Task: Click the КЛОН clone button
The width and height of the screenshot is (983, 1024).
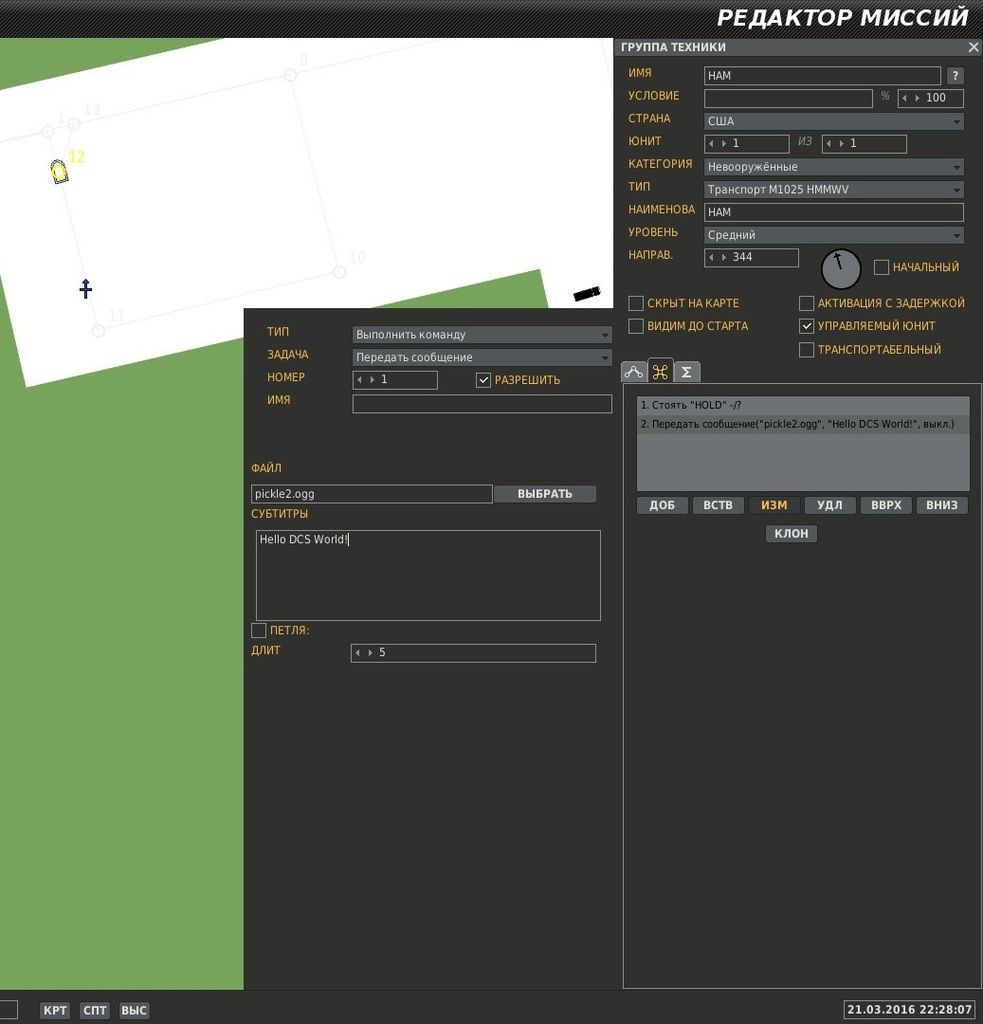Action: pos(791,534)
